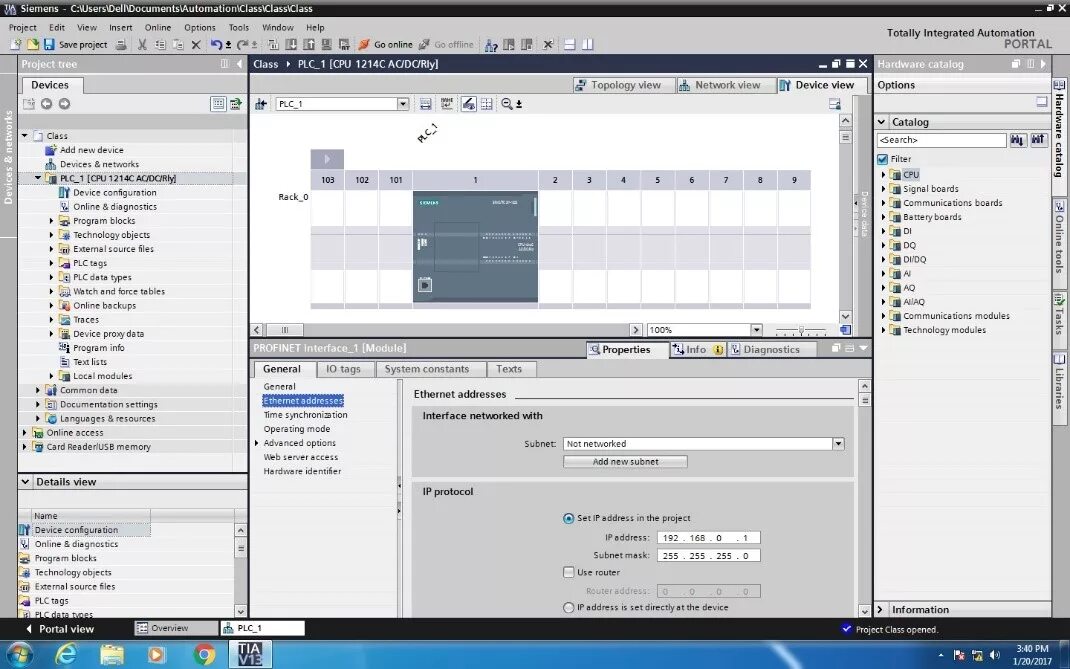The height and width of the screenshot is (669, 1070).
Task: Undo the last action
Action: [216, 44]
